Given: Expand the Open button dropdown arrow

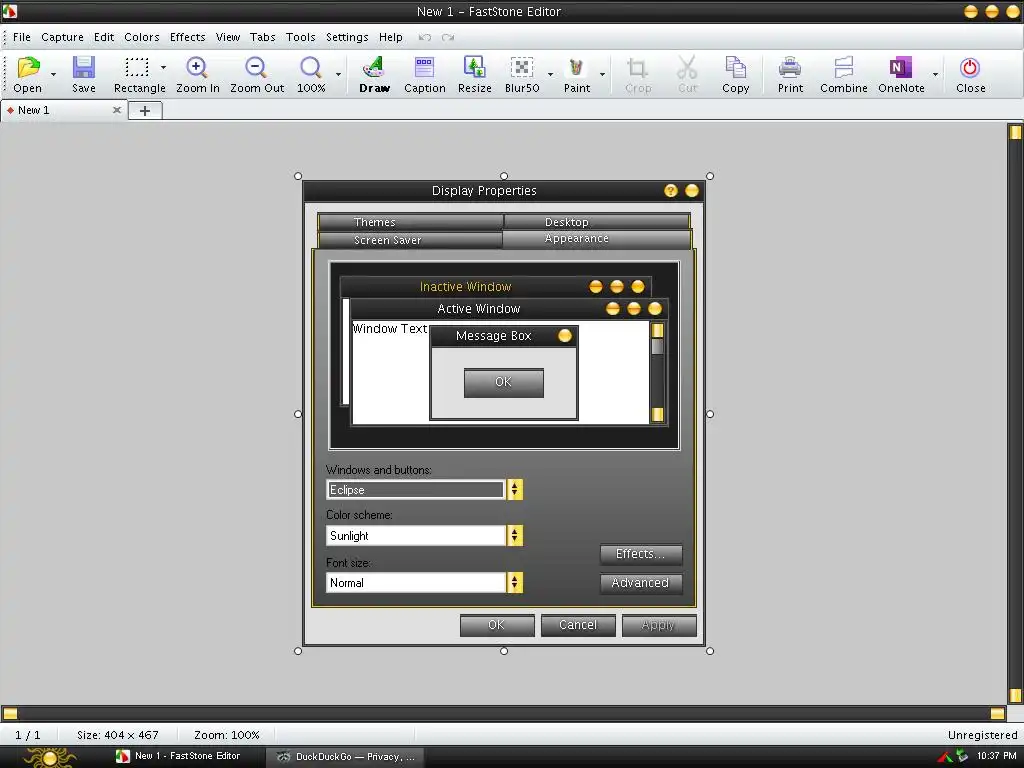Looking at the screenshot, I should tap(54, 74).
